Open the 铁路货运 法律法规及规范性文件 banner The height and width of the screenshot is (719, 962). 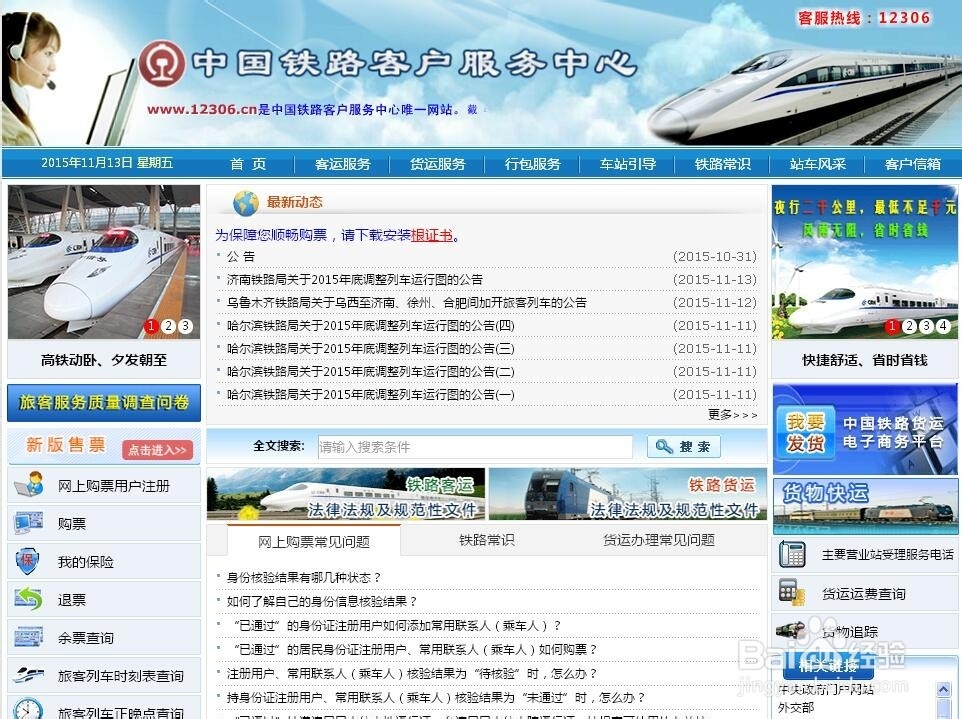pos(628,494)
